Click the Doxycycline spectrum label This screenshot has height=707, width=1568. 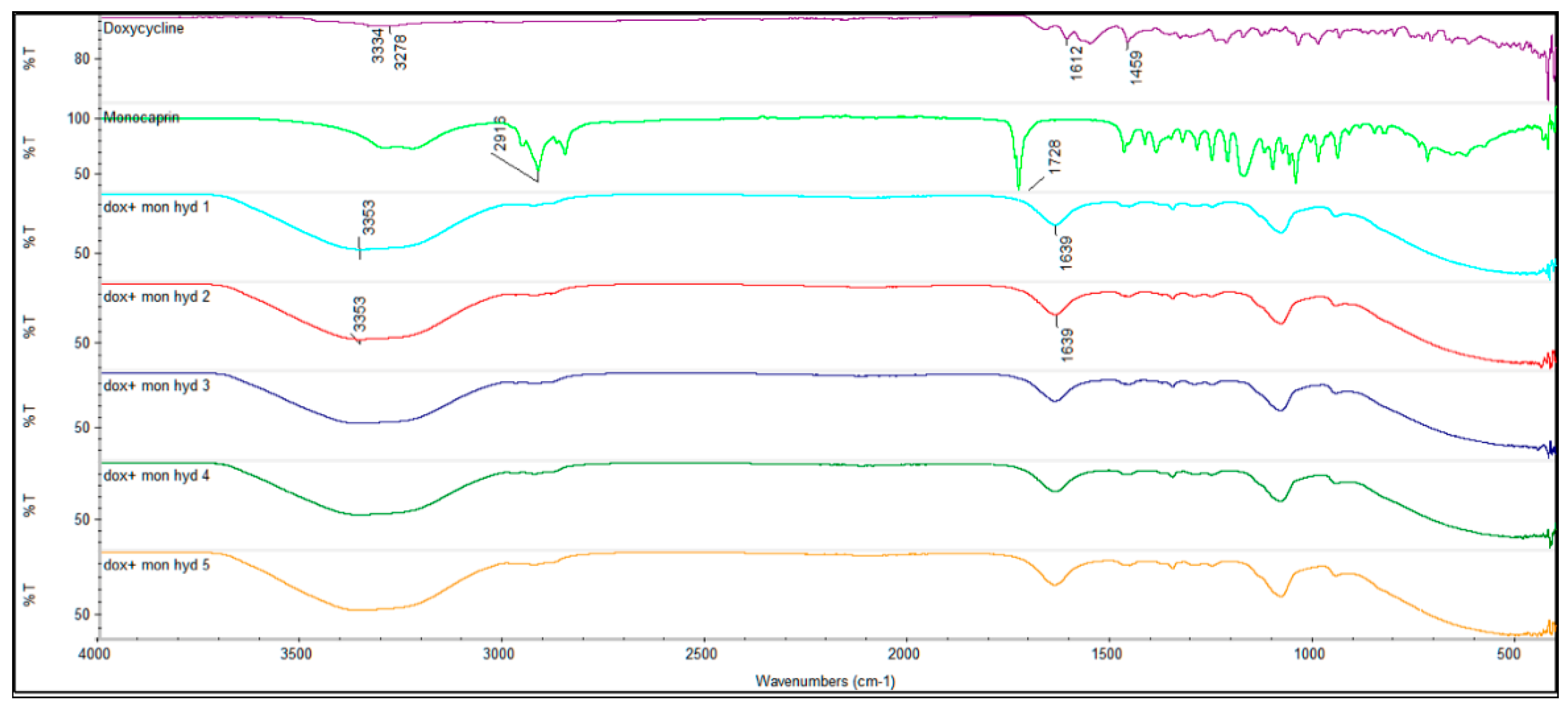[143, 28]
